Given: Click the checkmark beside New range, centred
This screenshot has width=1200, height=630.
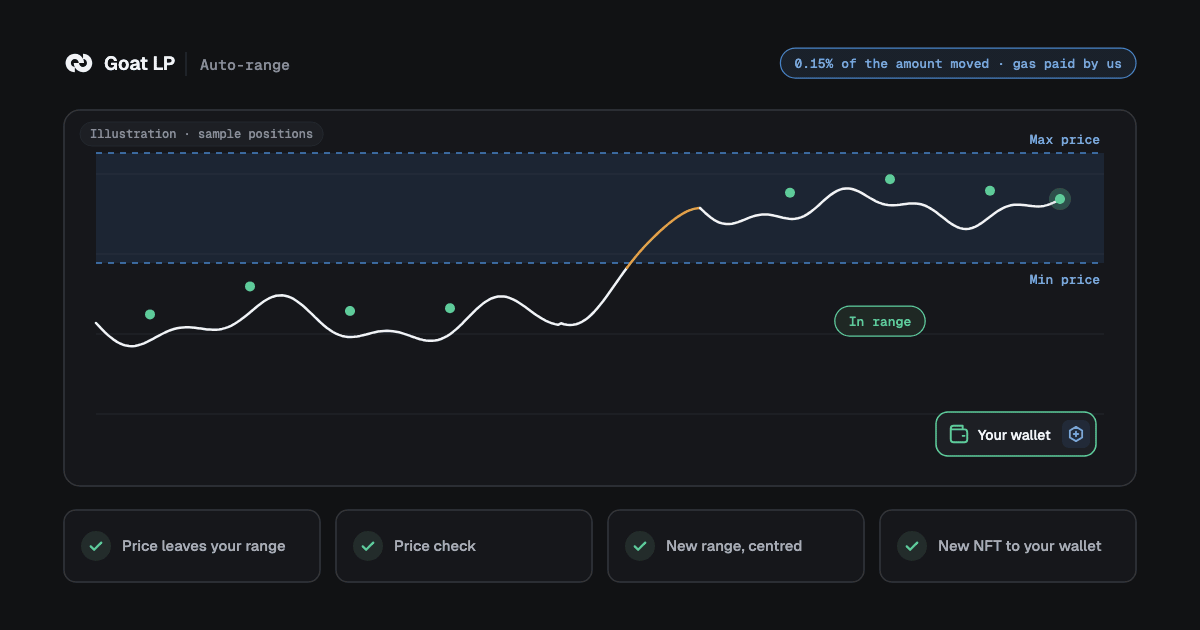Looking at the screenshot, I should 640,546.
